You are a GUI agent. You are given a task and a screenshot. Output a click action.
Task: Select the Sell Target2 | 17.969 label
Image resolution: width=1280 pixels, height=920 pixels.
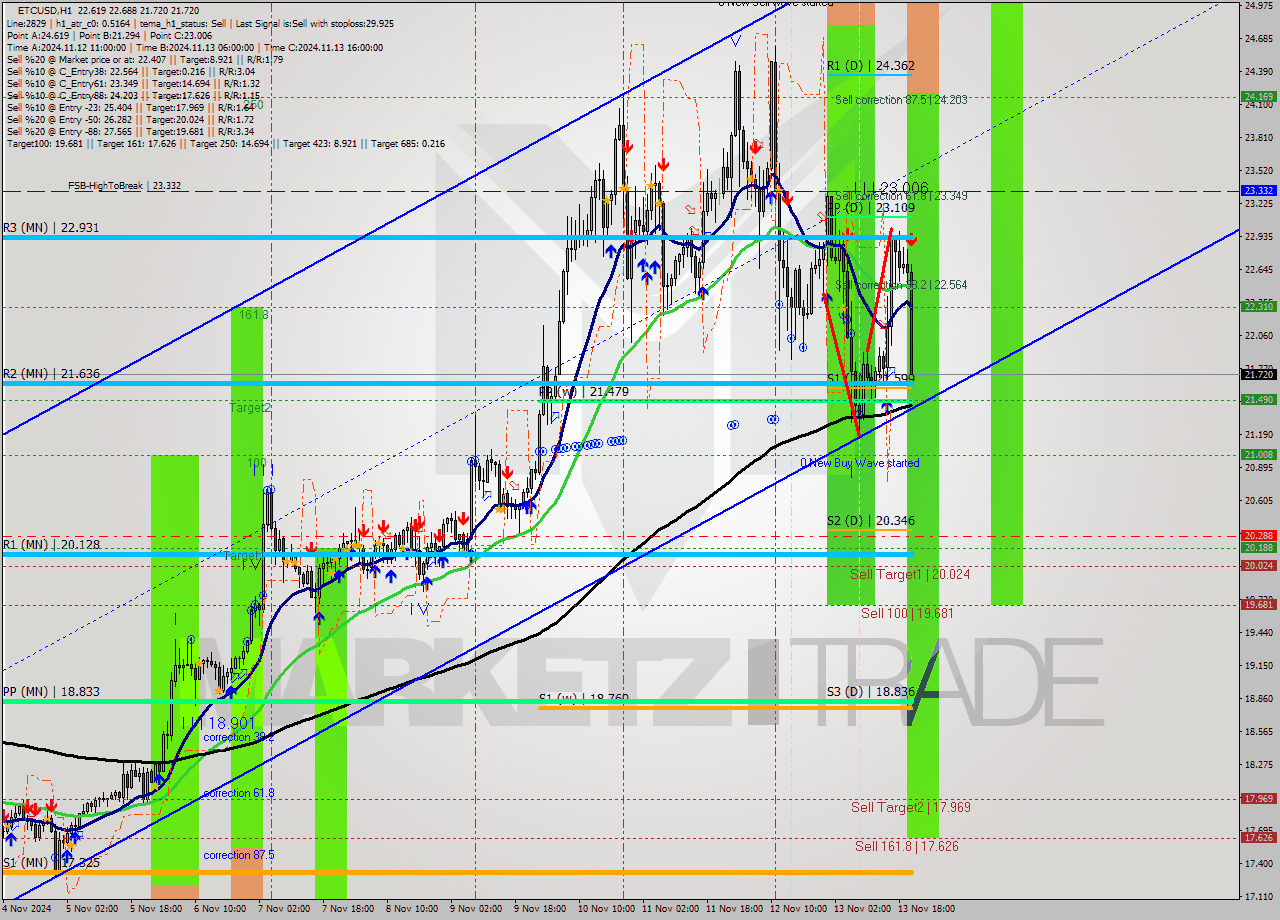click(x=910, y=807)
